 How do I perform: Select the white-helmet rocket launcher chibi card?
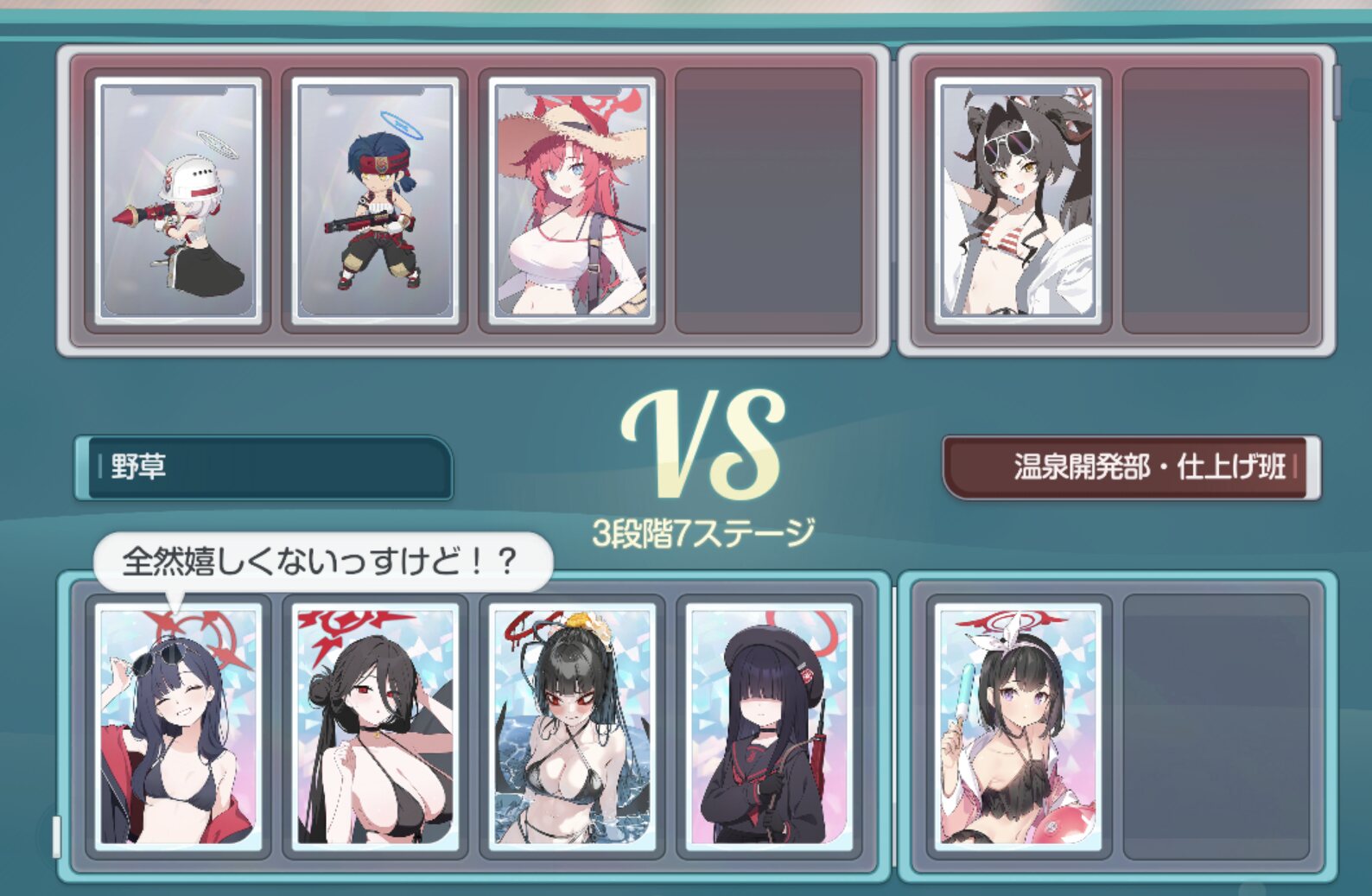(x=177, y=200)
